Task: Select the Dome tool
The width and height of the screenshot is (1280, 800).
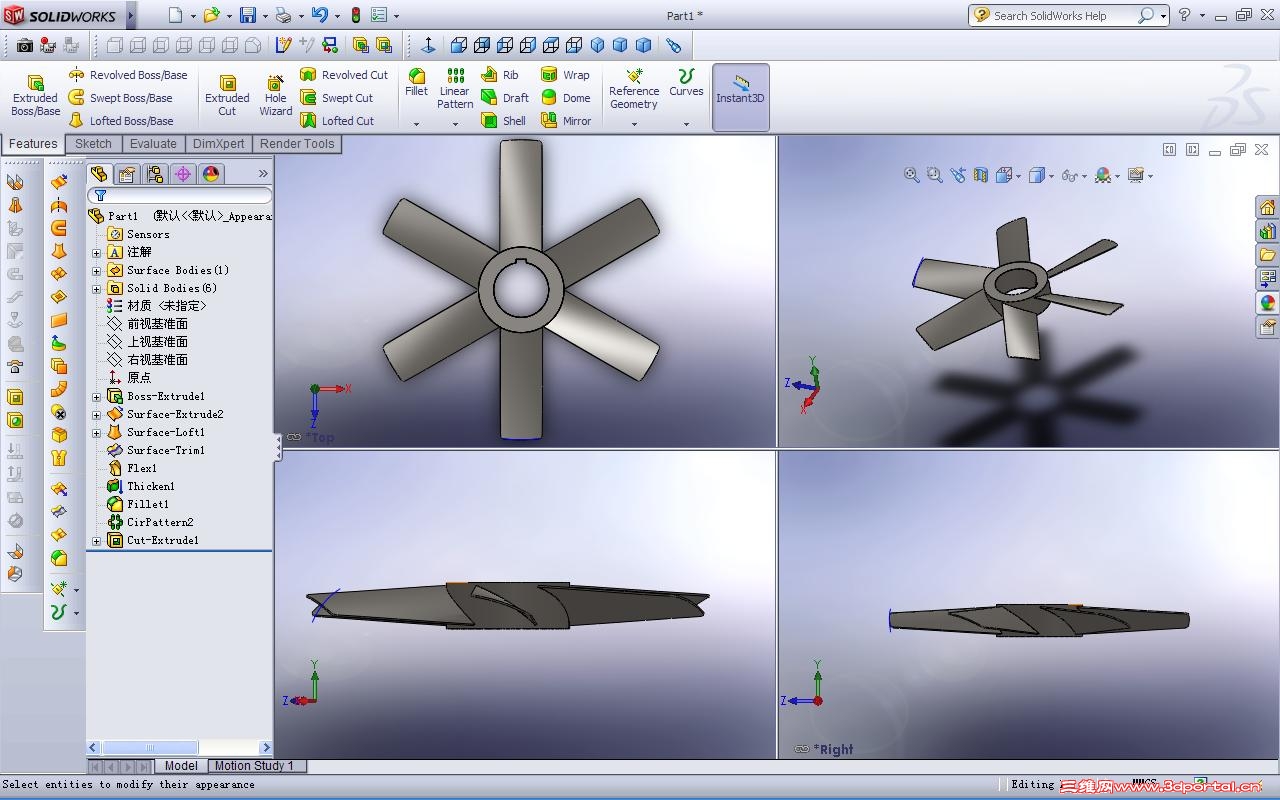Action: pos(565,98)
